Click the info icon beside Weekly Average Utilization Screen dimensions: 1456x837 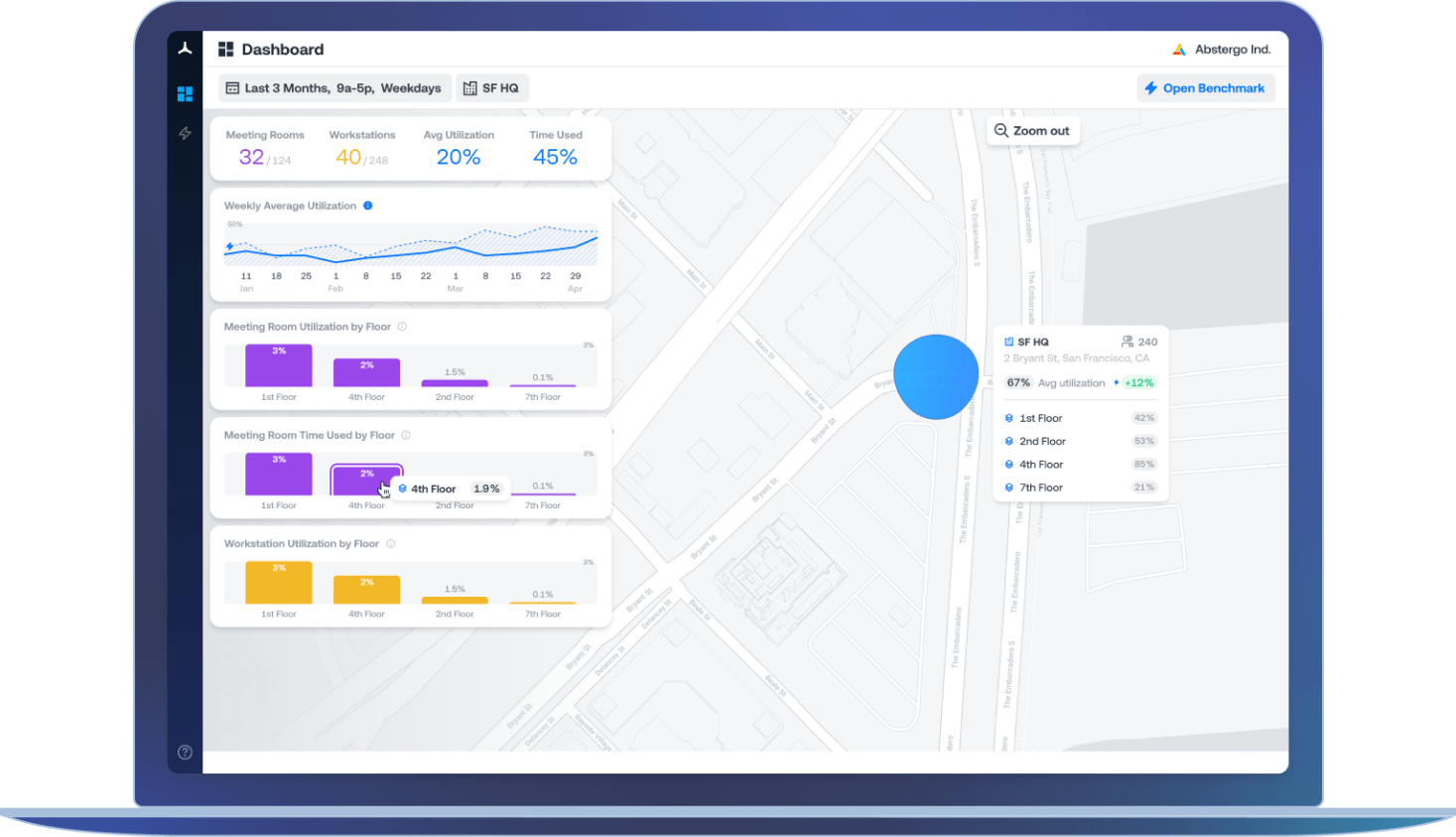coord(368,206)
